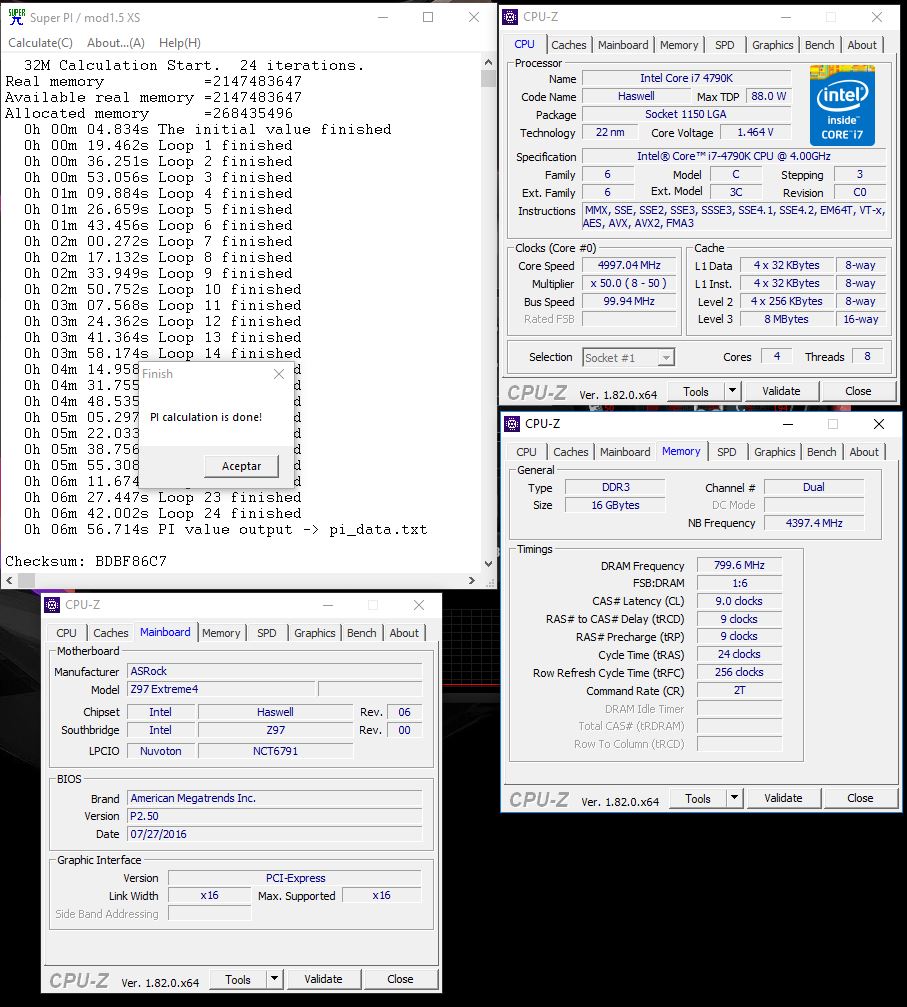Viewport: 907px width, 1007px height.
Task: Click the Loop 24 finished line
Action: coord(163,514)
